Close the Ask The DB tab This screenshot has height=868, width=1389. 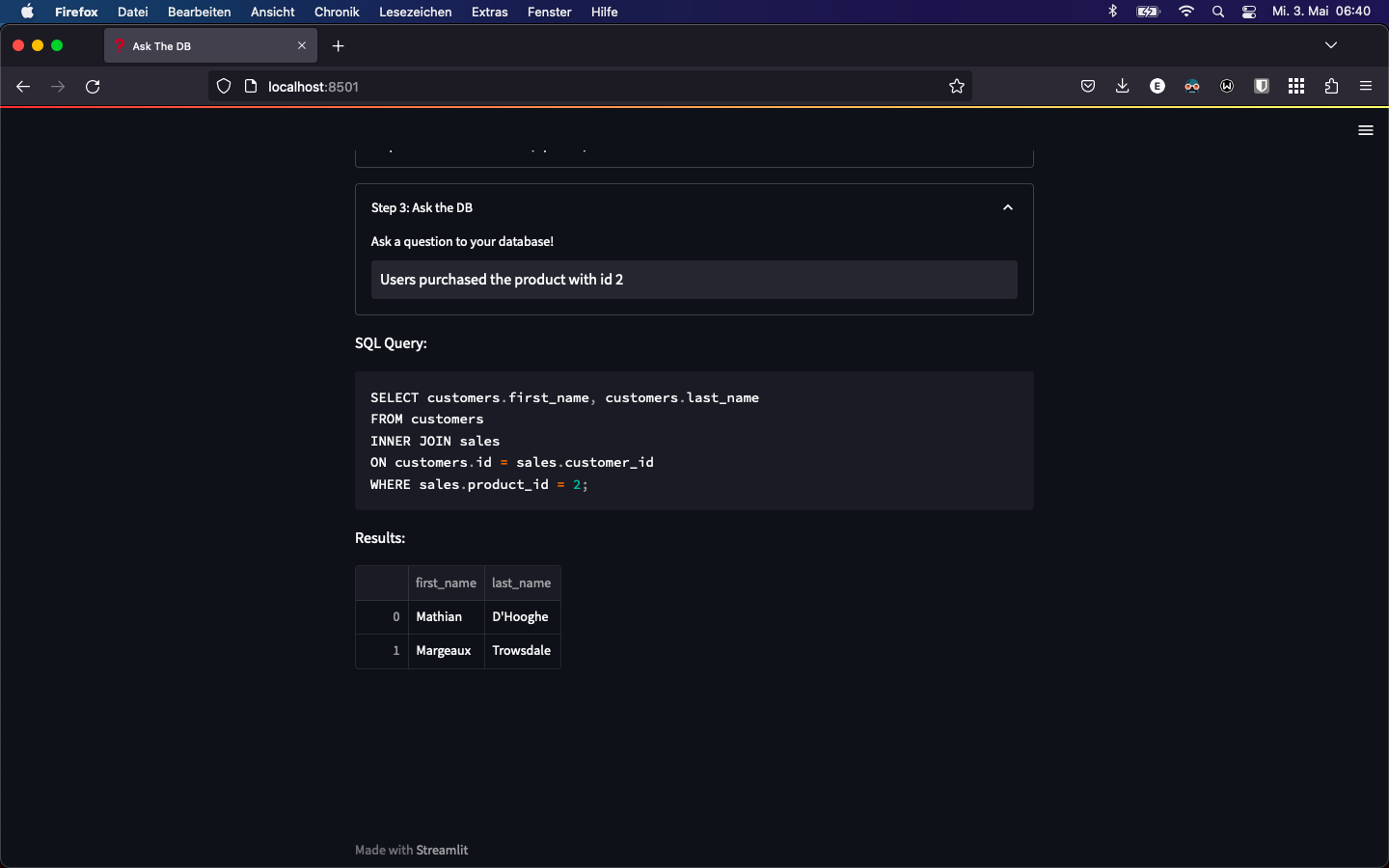302,45
